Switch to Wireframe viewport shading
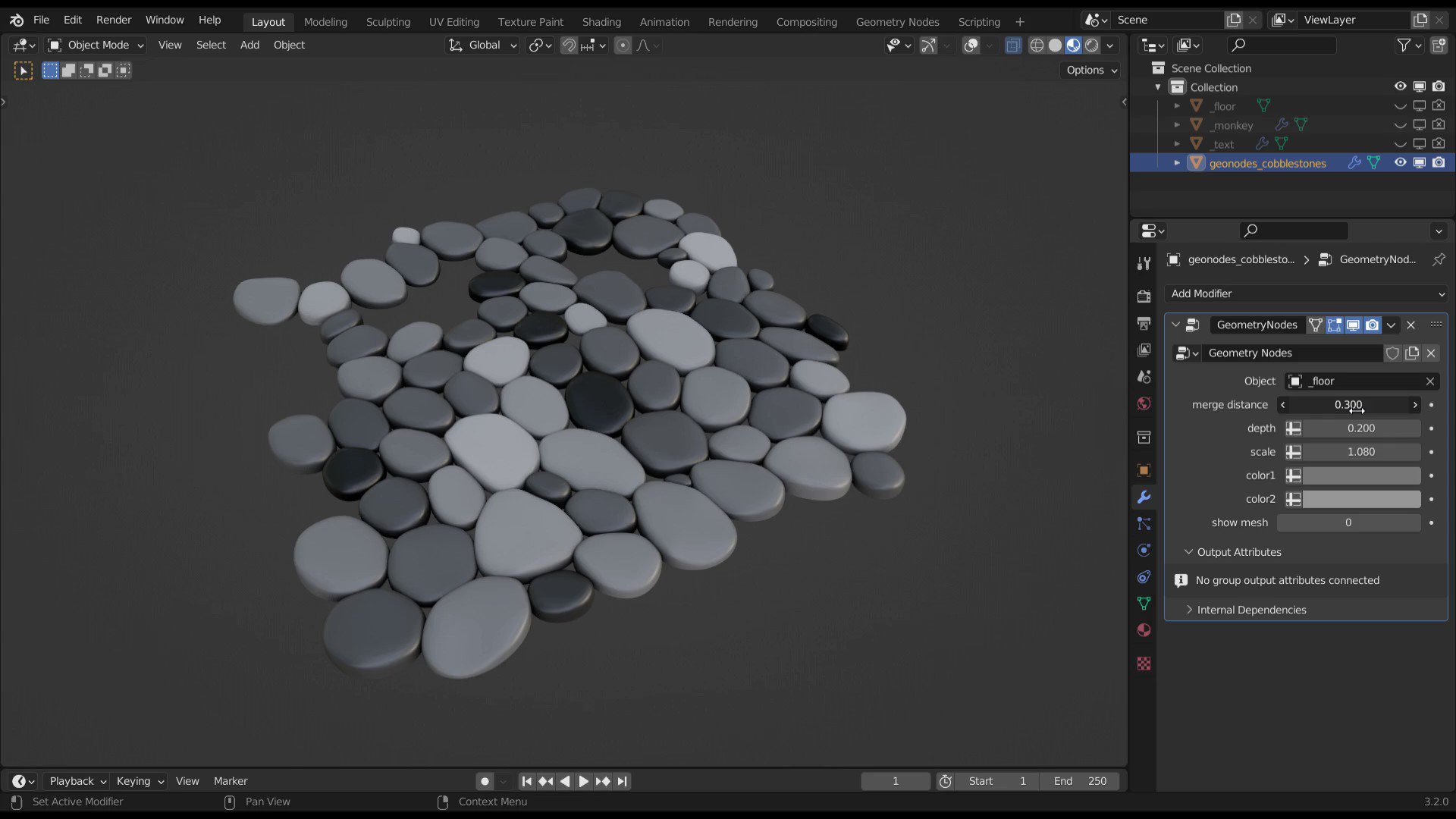1456x819 pixels. (1036, 45)
